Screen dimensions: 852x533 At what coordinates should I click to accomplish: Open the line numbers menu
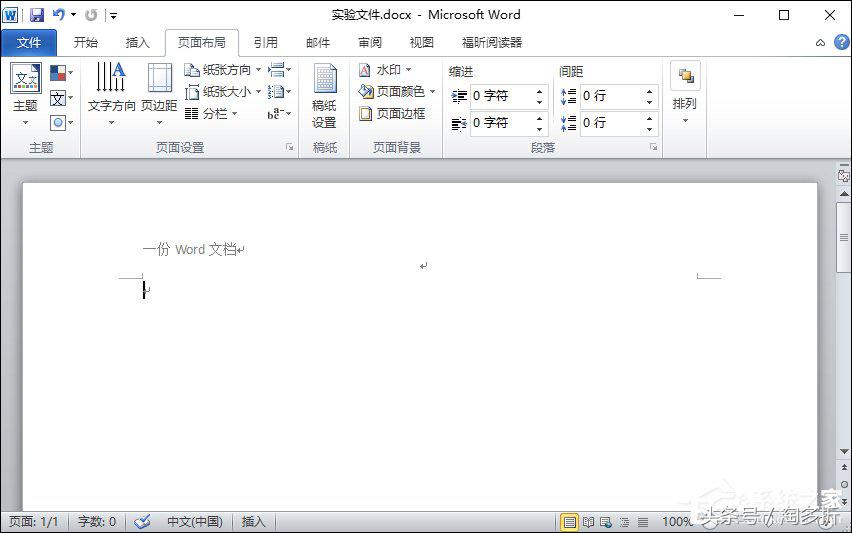click(x=279, y=92)
